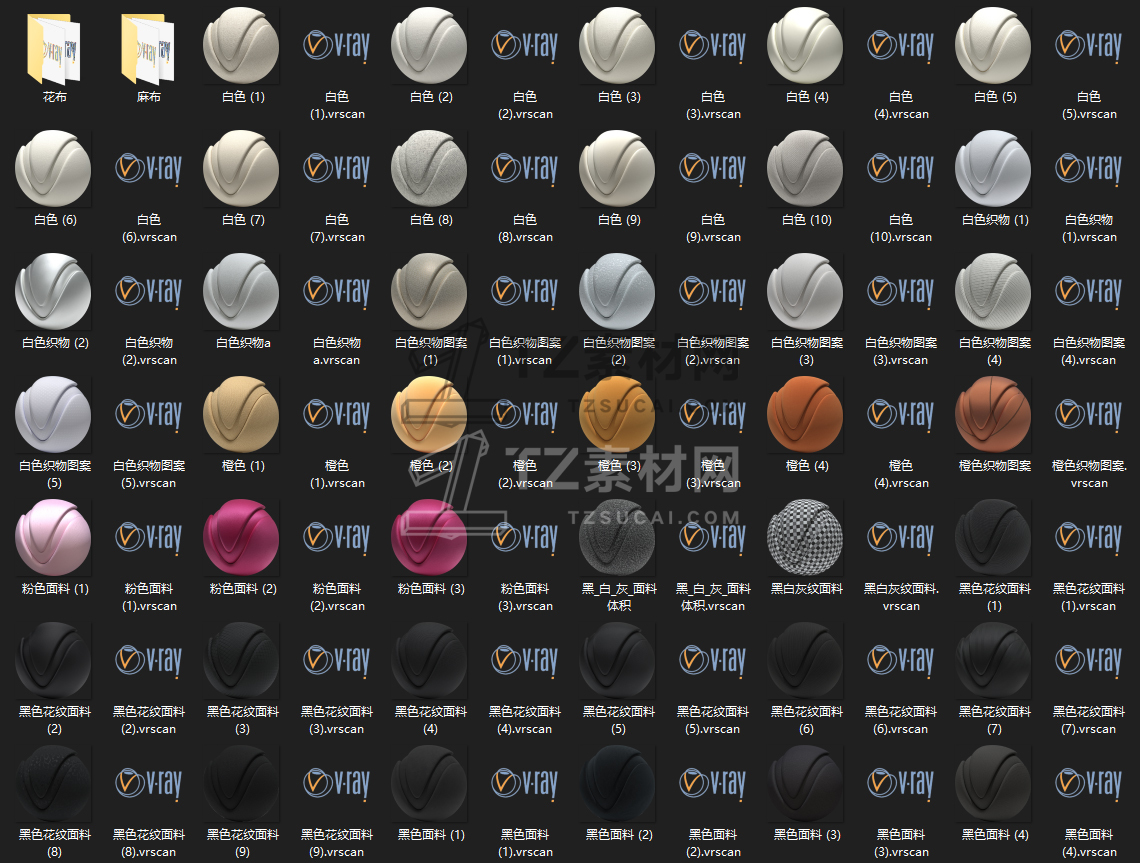Viewport: 1140px width, 863px height.
Task: Select the 粉色面料 (3) preview sphere
Action: (x=429, y=537)
